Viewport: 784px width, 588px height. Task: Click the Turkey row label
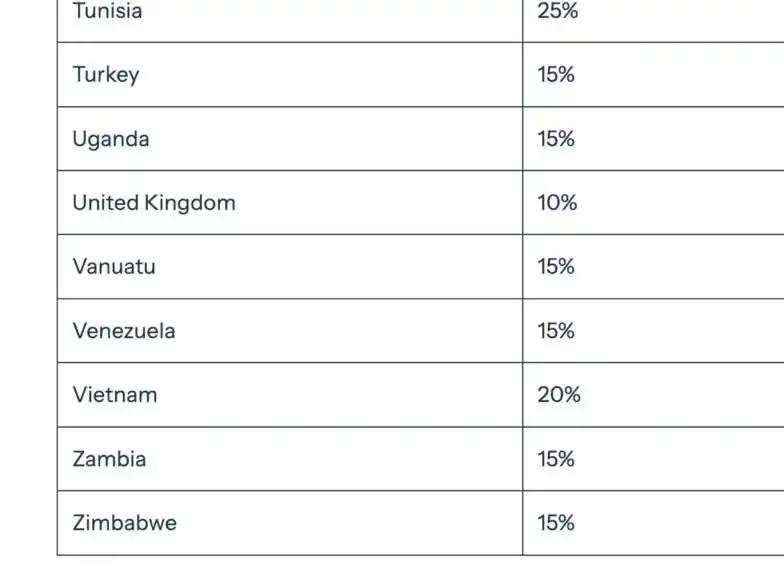pos(105,75)
